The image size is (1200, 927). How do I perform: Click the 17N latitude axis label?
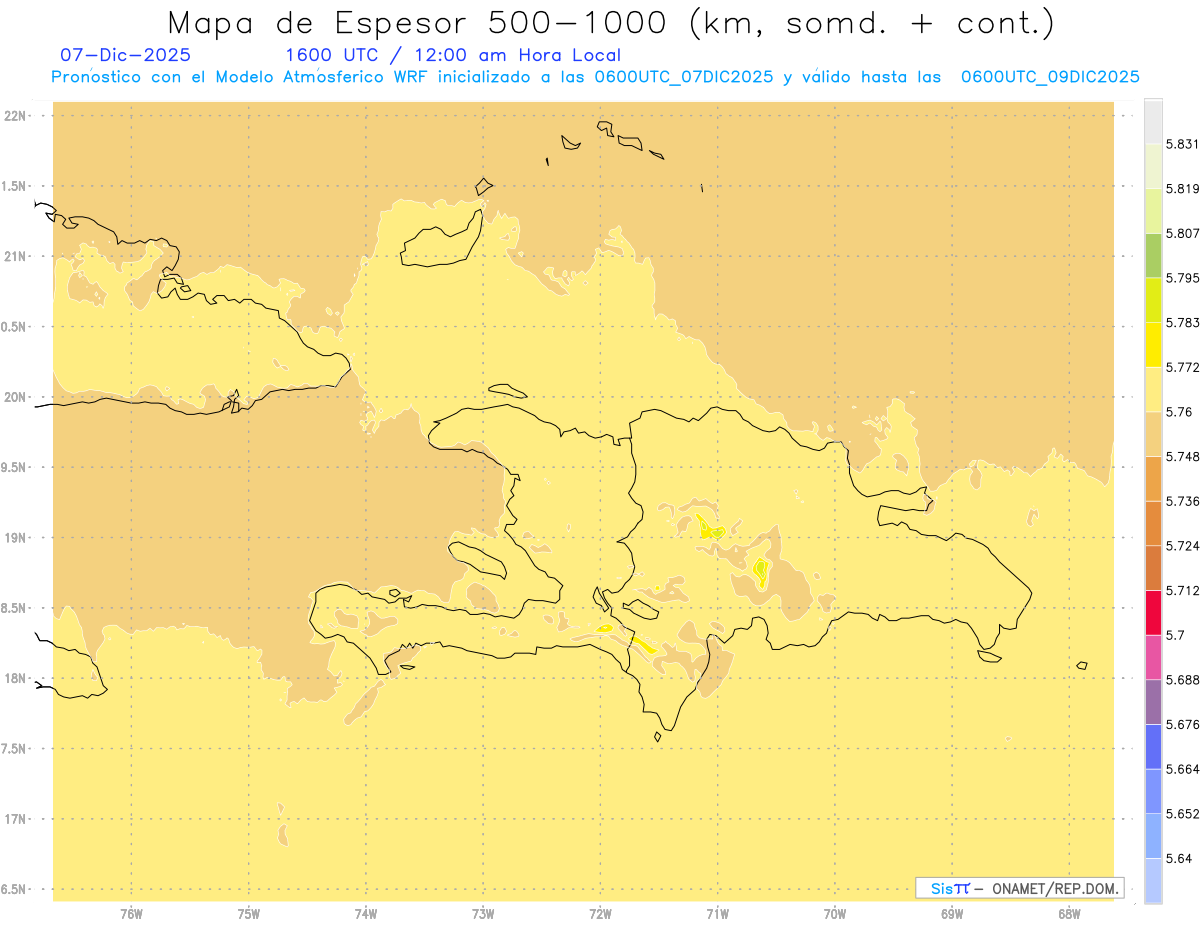(15, 819)
